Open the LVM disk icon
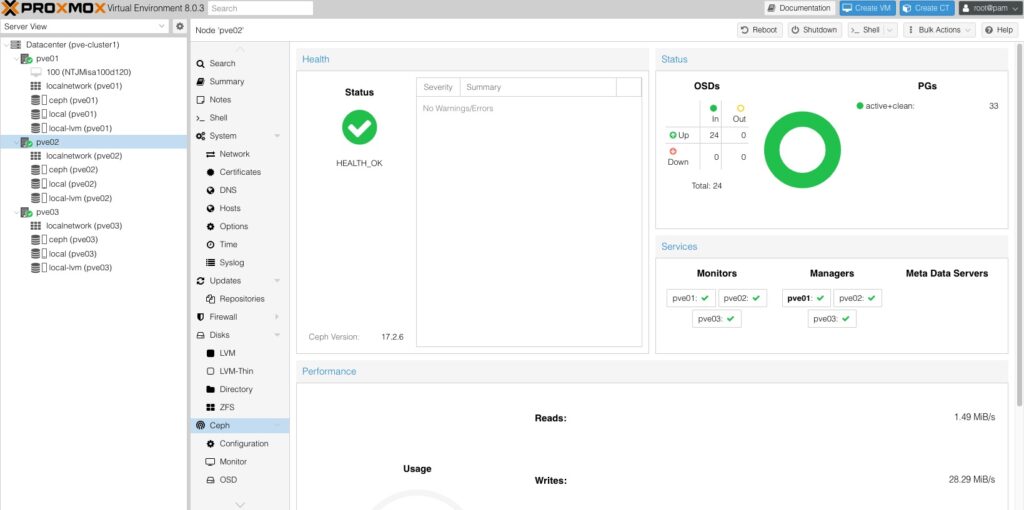The image size is (1024, 510). pyautogui.click(x=210, y=353)
